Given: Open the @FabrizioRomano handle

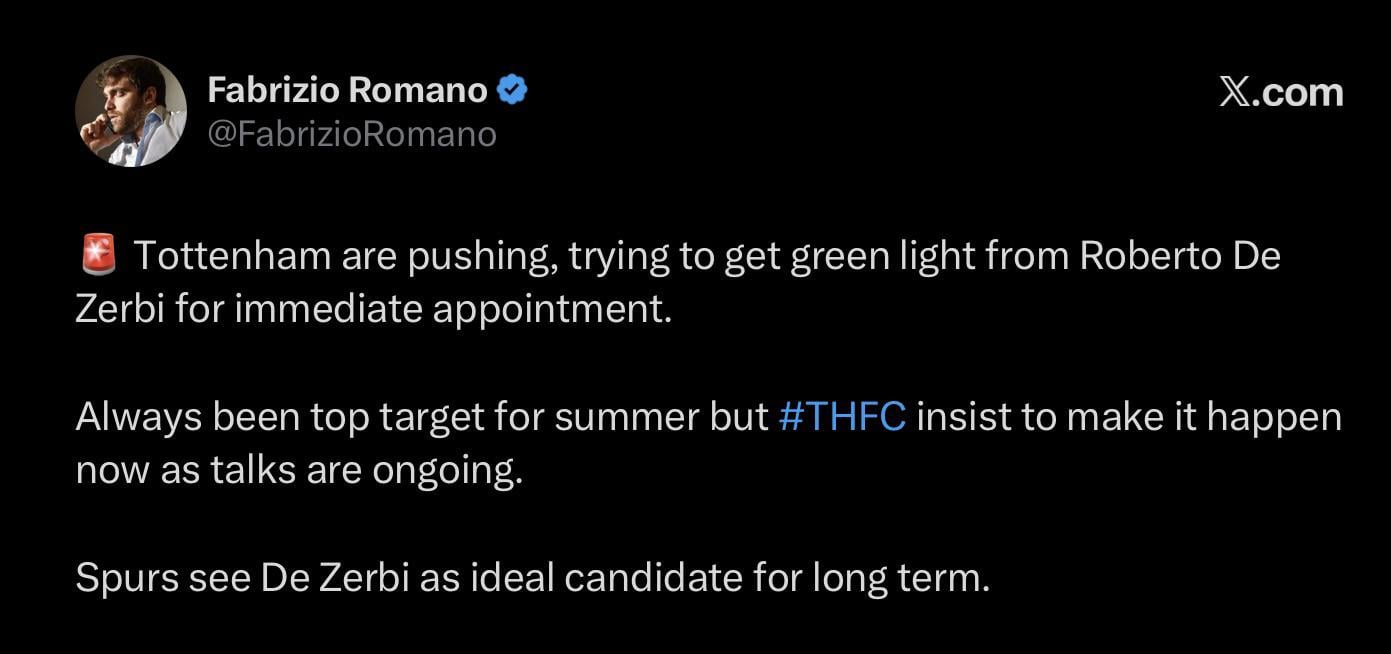Looking at the screenshot, I should click(352, 134).
